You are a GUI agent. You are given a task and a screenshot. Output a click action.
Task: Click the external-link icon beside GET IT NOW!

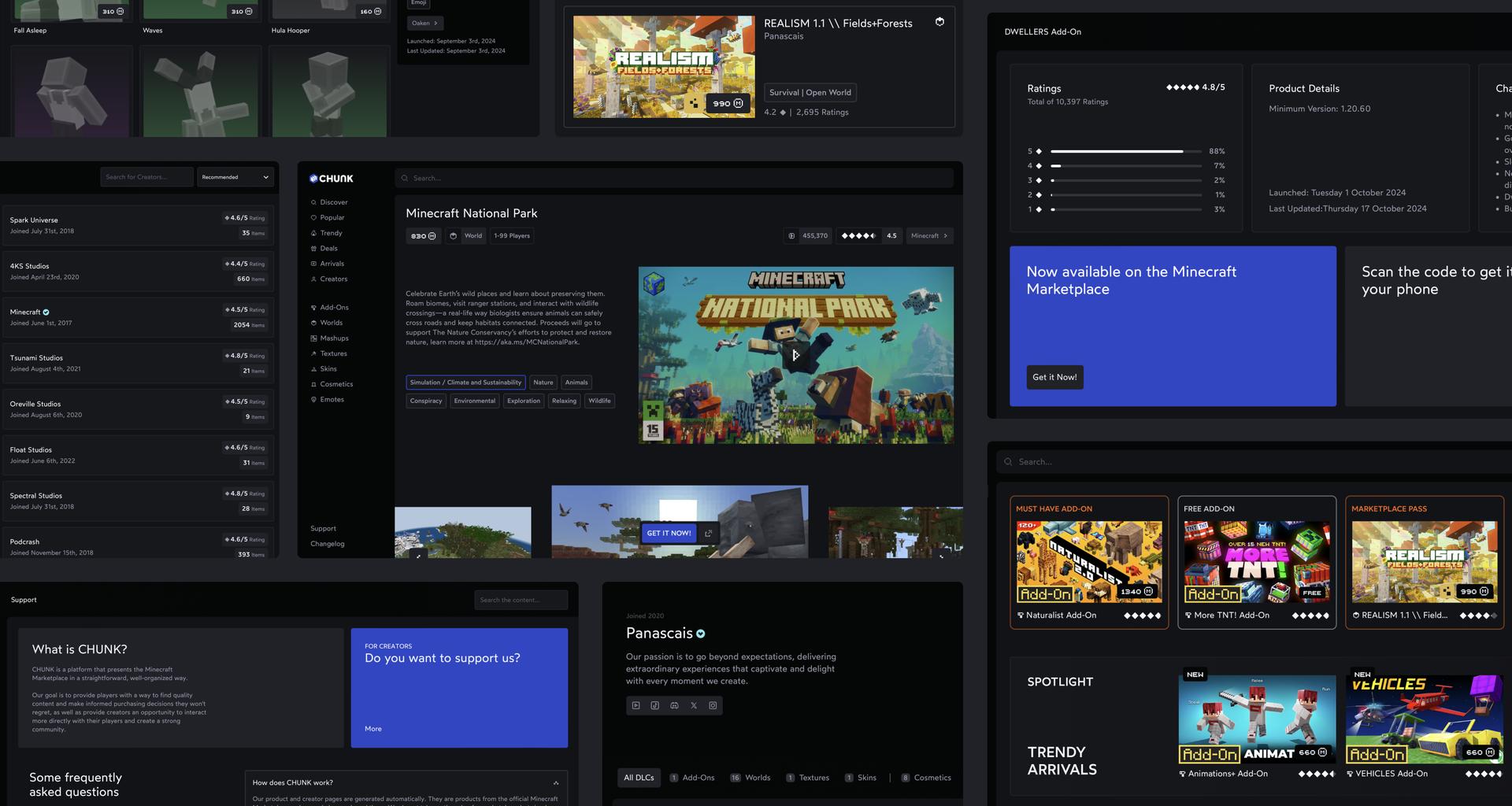(x=708, y=534)
